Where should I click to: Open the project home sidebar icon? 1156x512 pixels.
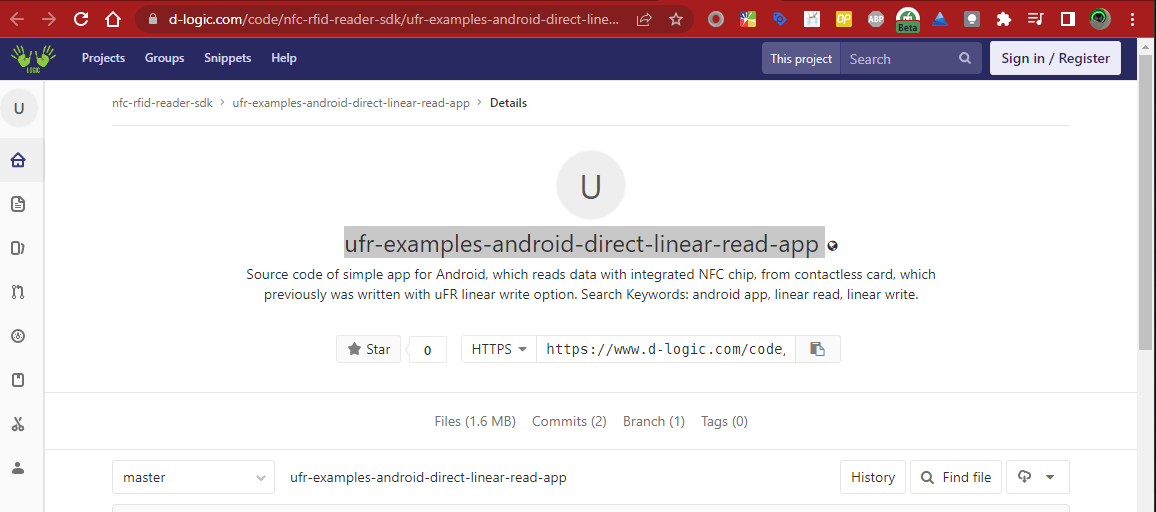coord(18,159)
